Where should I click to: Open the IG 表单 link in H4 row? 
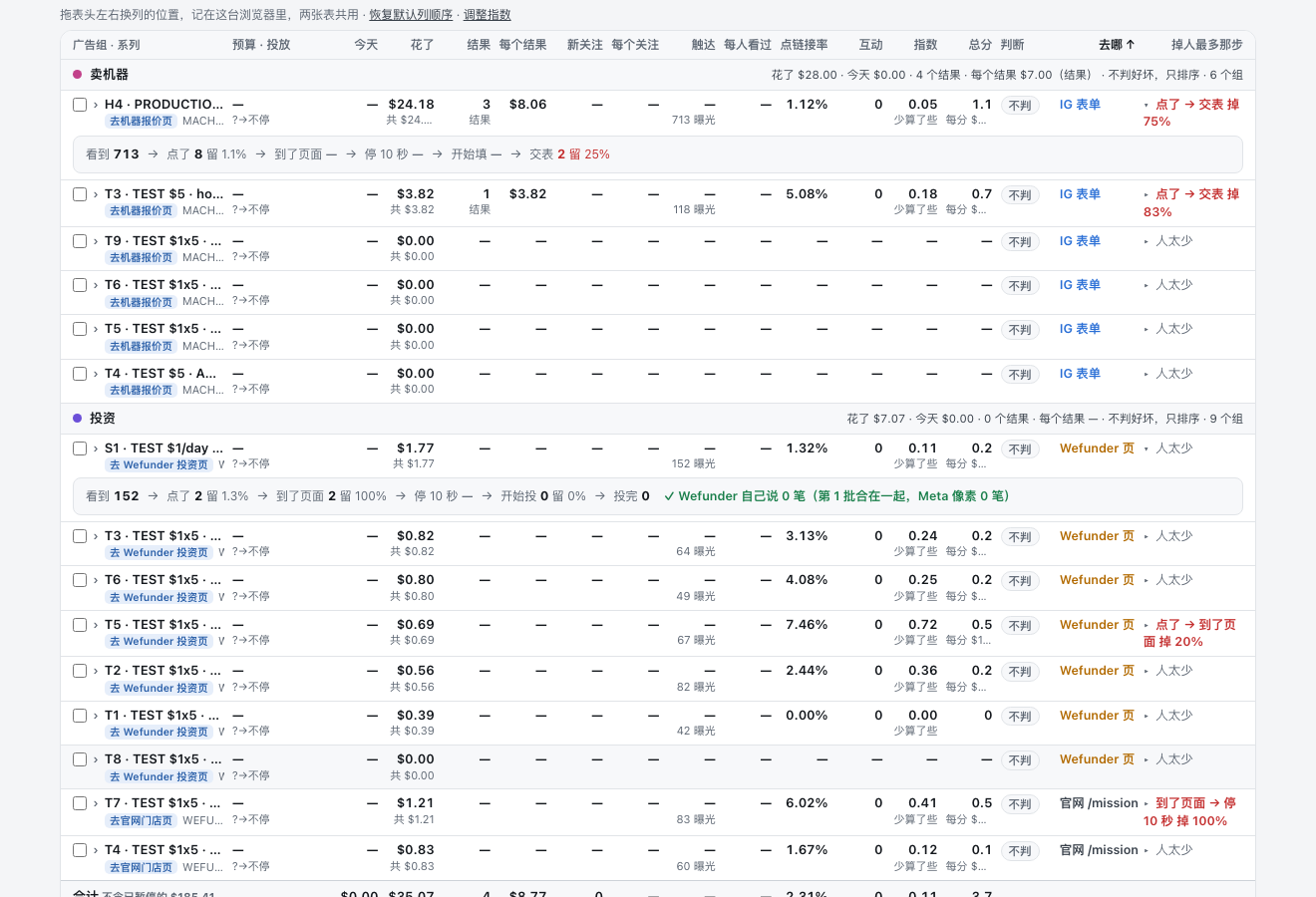point(1080,105)
